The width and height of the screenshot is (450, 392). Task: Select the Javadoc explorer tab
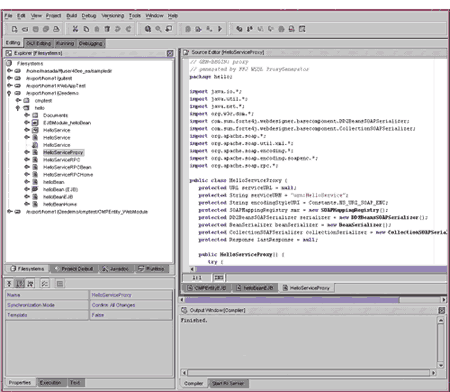click(x=116, y=269)
